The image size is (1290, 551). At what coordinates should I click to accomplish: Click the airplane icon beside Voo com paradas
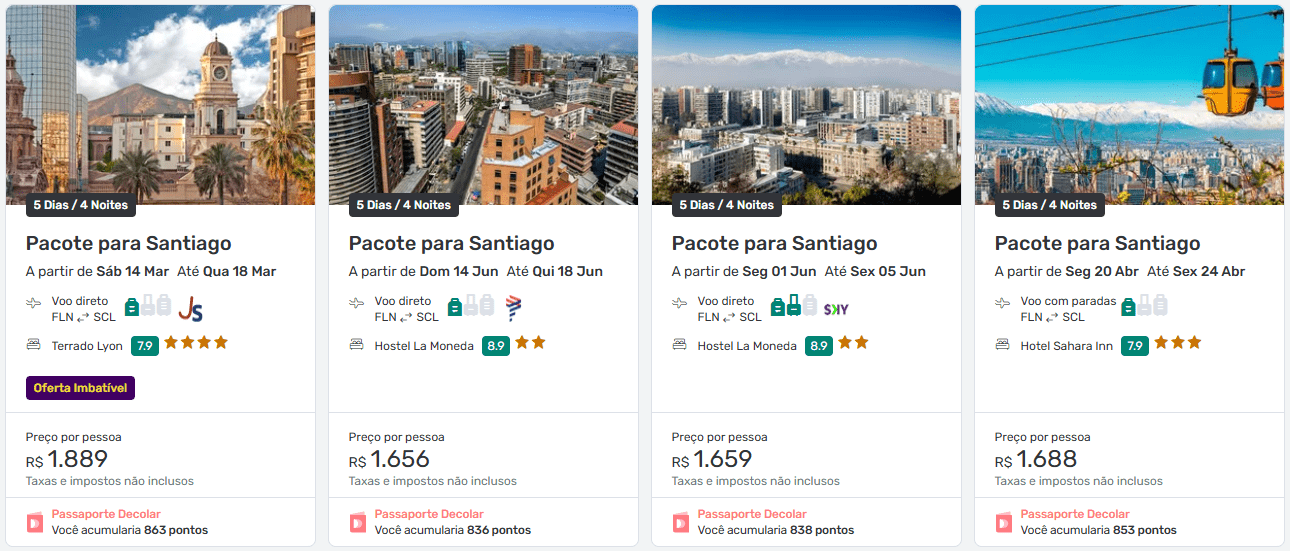(x=1003, y=302)
